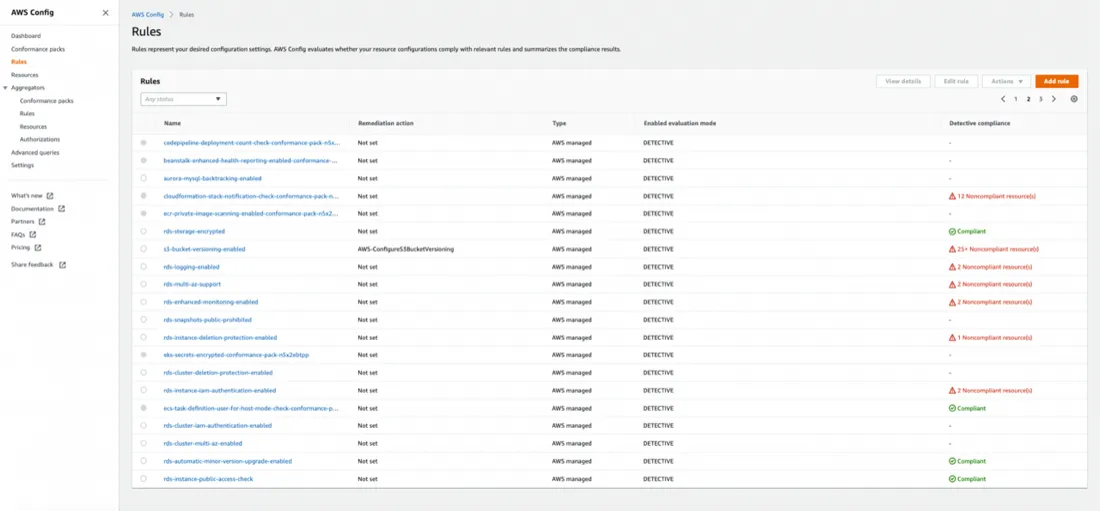Select radio for rds-storage-encrypted rule

[144, 231]
